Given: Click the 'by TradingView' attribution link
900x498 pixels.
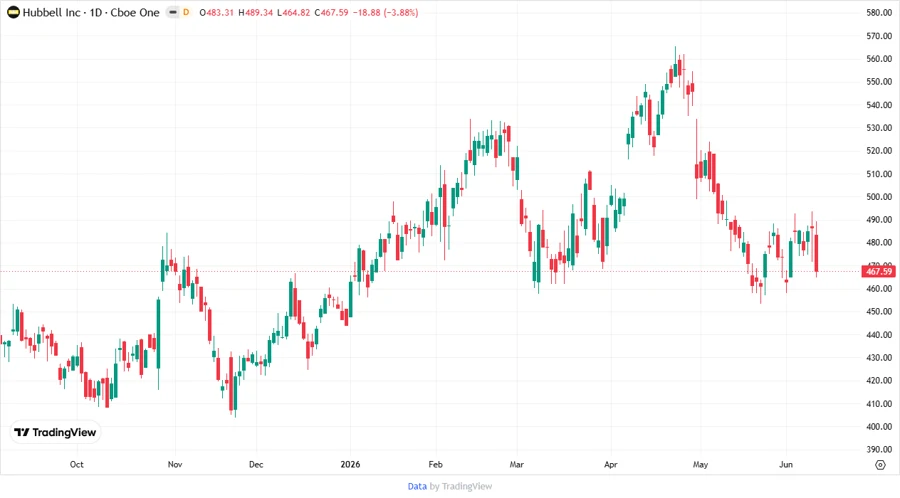Looking at the screenshot, I should click(461, 487).
